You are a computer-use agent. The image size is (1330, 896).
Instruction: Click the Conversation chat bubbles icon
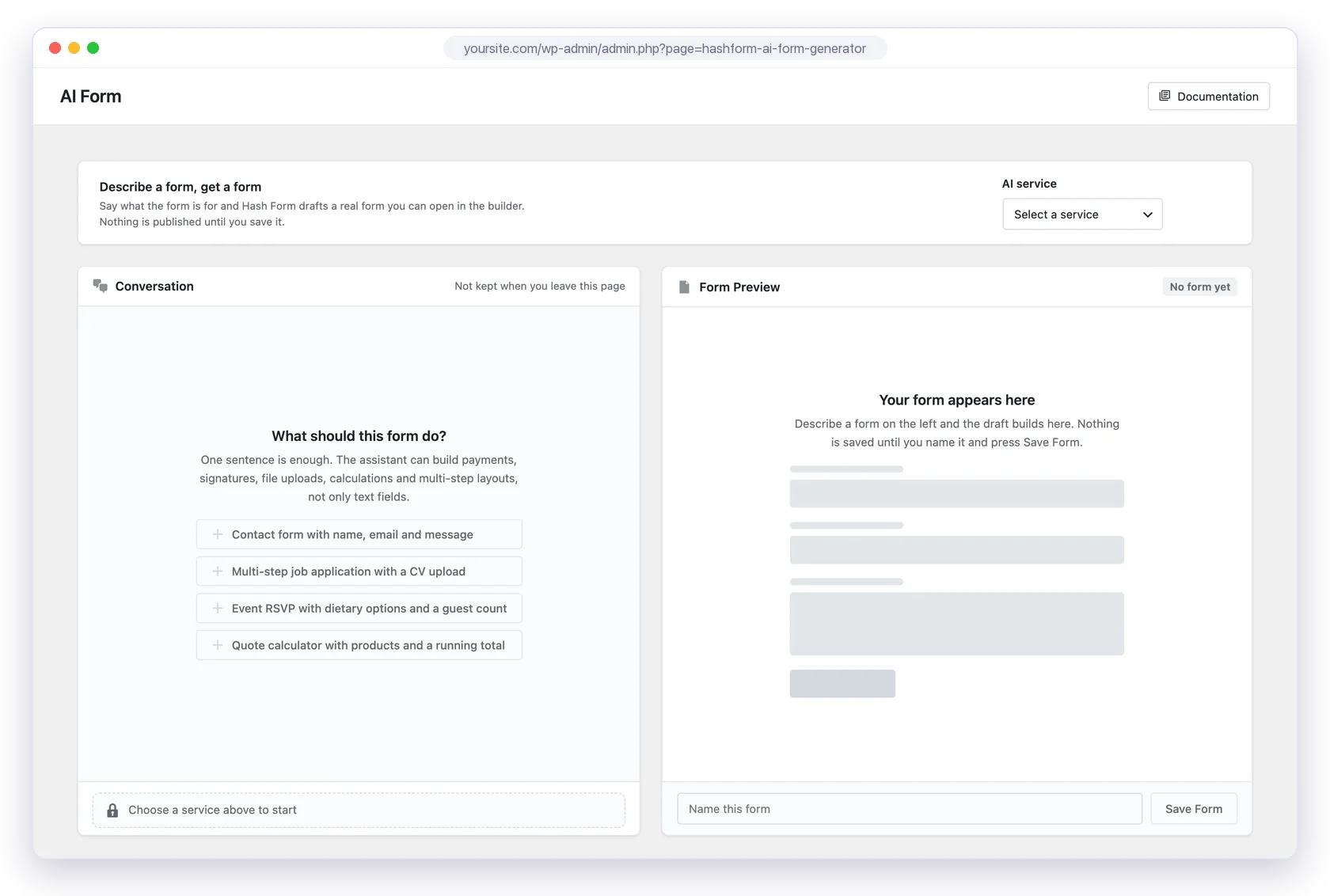[100, 286]
